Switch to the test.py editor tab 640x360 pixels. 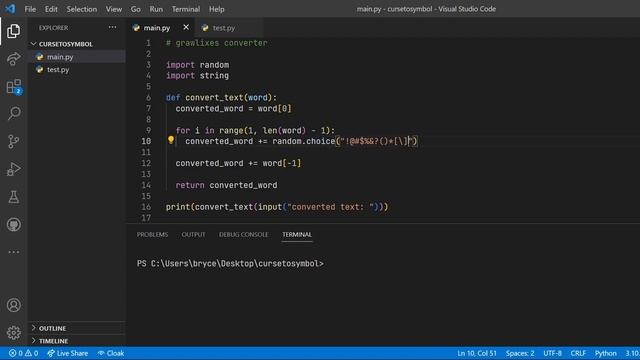point(224,28)
